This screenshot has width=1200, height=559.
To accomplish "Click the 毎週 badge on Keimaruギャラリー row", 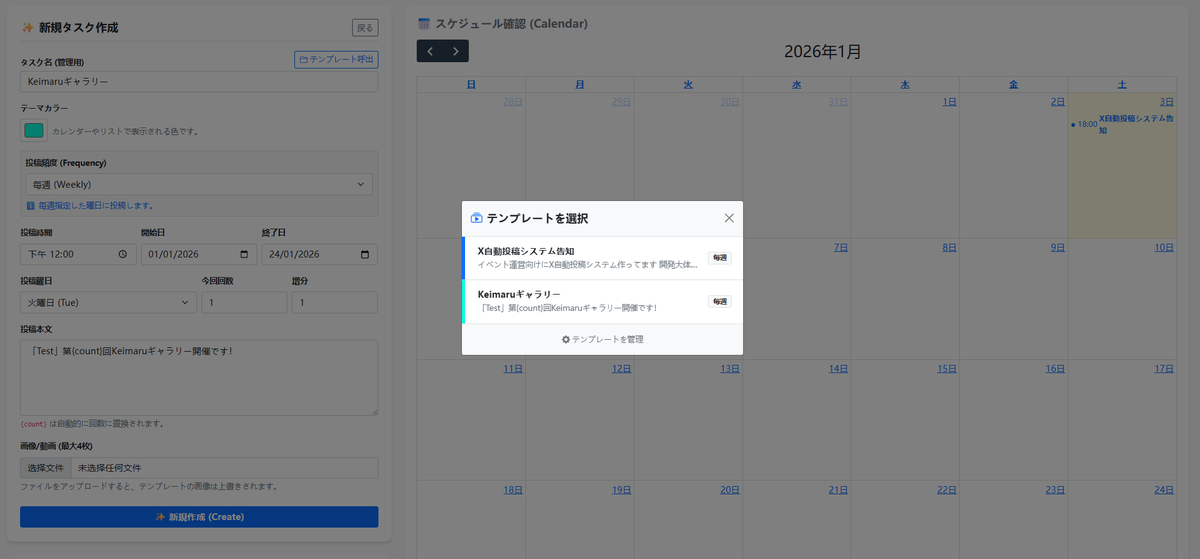I will point(720,301).
